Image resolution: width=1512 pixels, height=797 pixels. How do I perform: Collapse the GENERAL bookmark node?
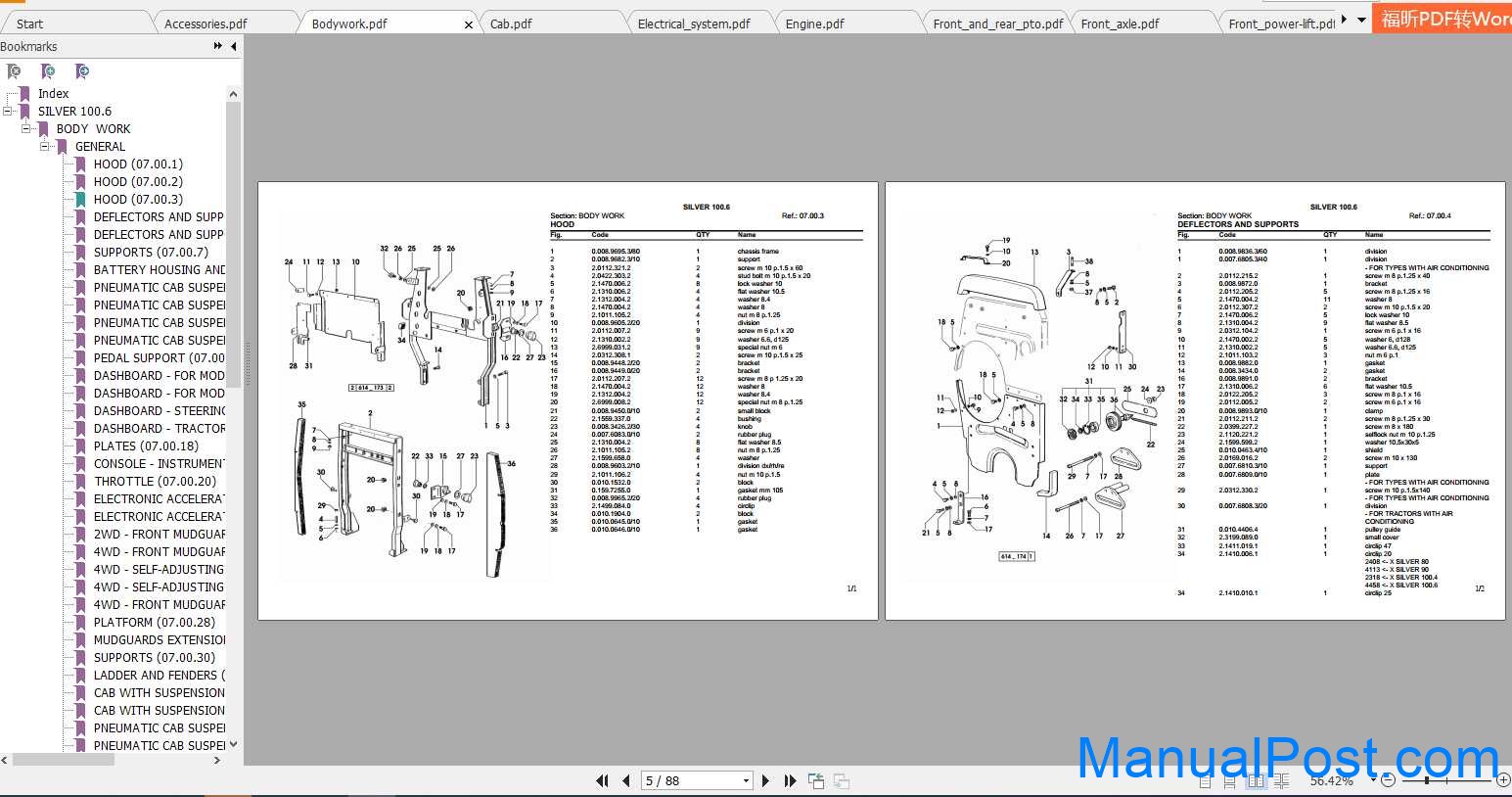pos(45,147)
